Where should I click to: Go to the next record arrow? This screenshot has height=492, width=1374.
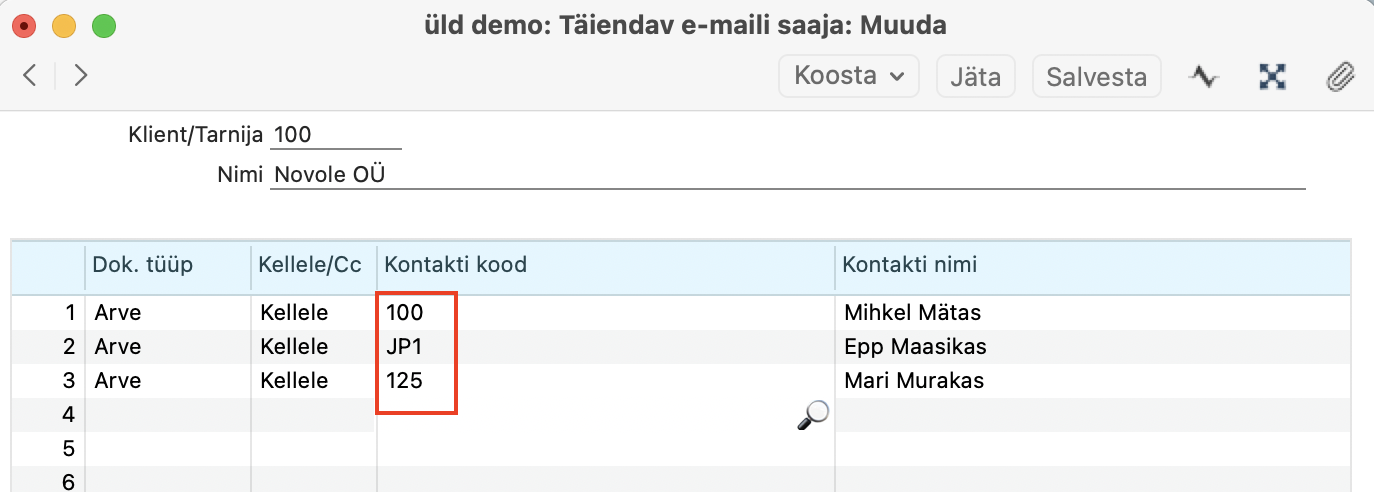[x=81, y=75]
